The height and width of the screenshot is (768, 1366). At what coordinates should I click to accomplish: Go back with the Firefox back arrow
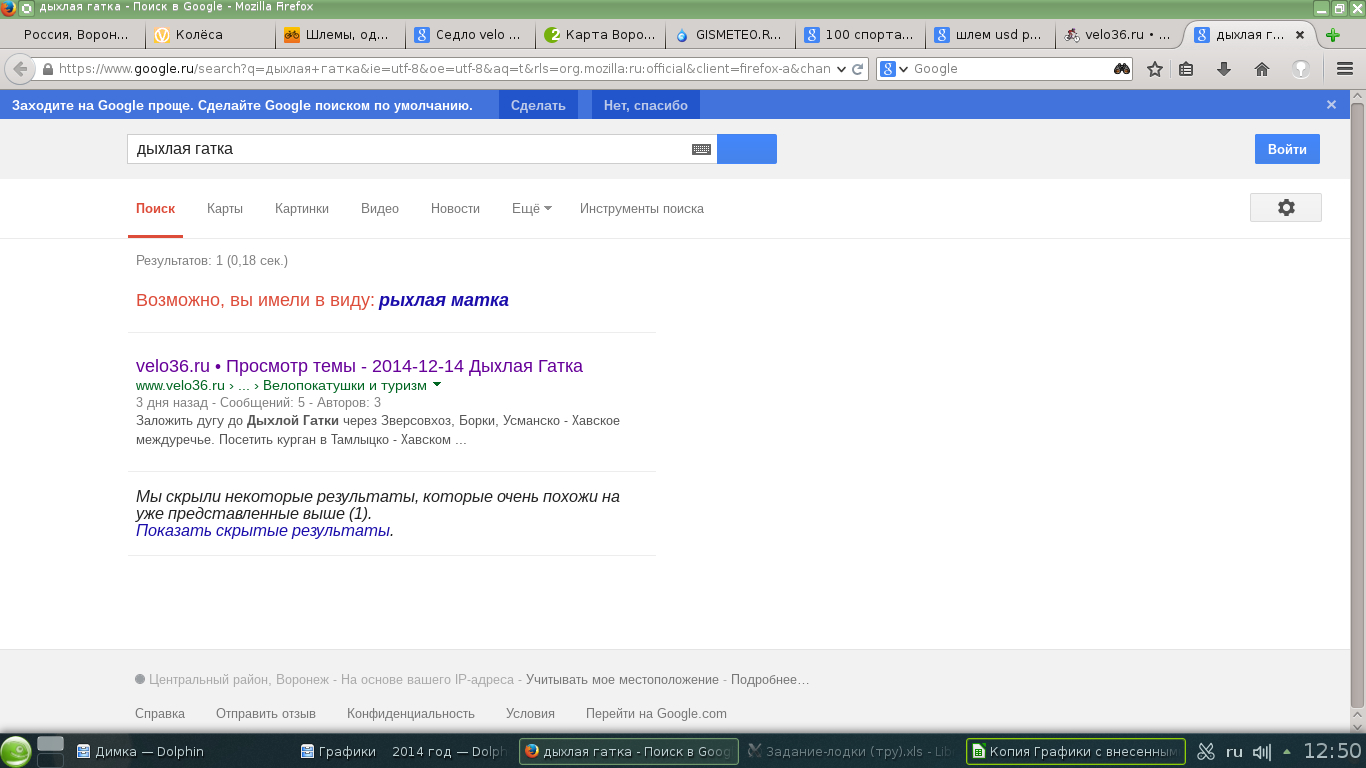point(19,69)
